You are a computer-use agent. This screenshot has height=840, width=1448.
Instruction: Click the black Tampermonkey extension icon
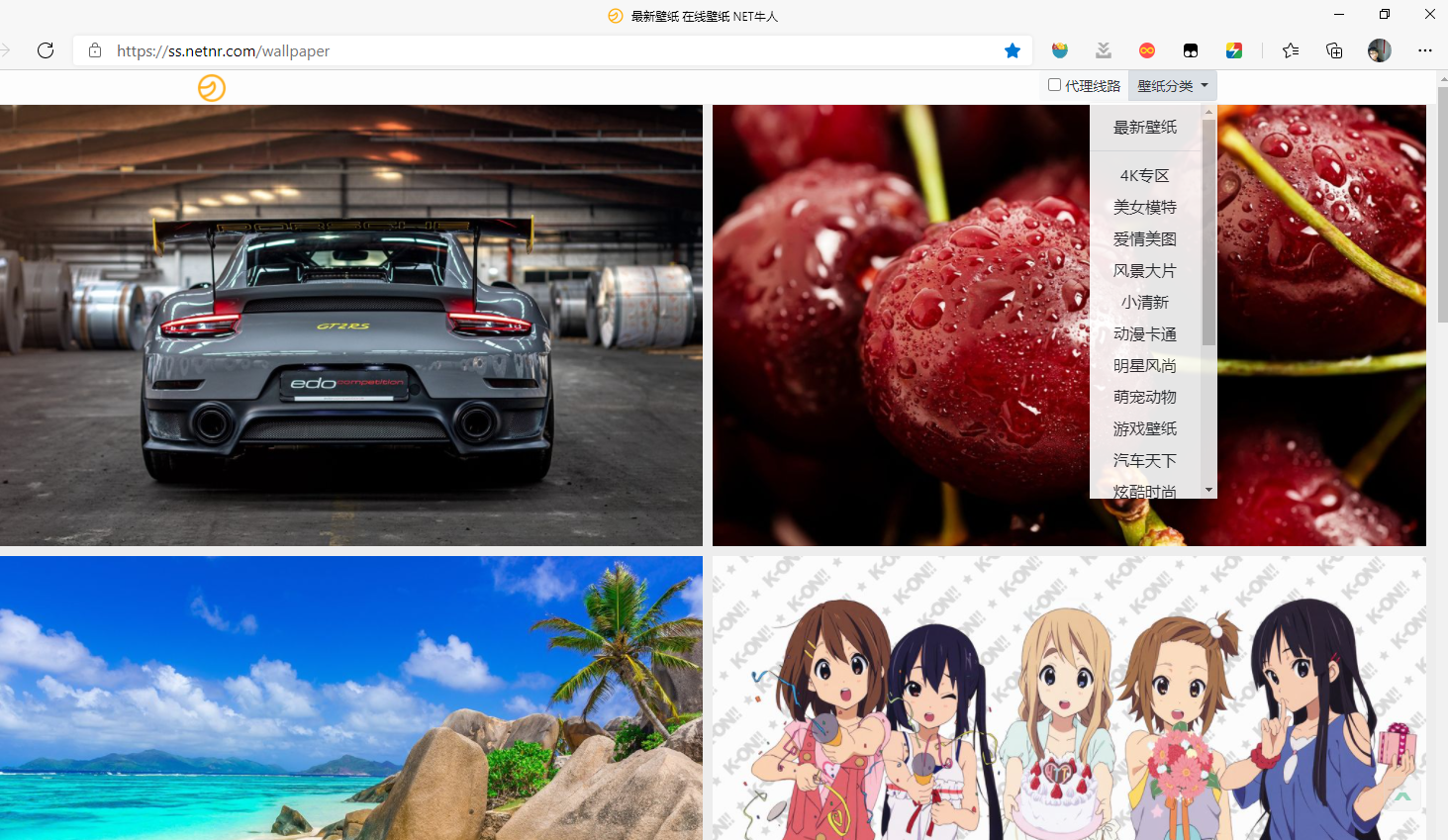pos(1191,50)
